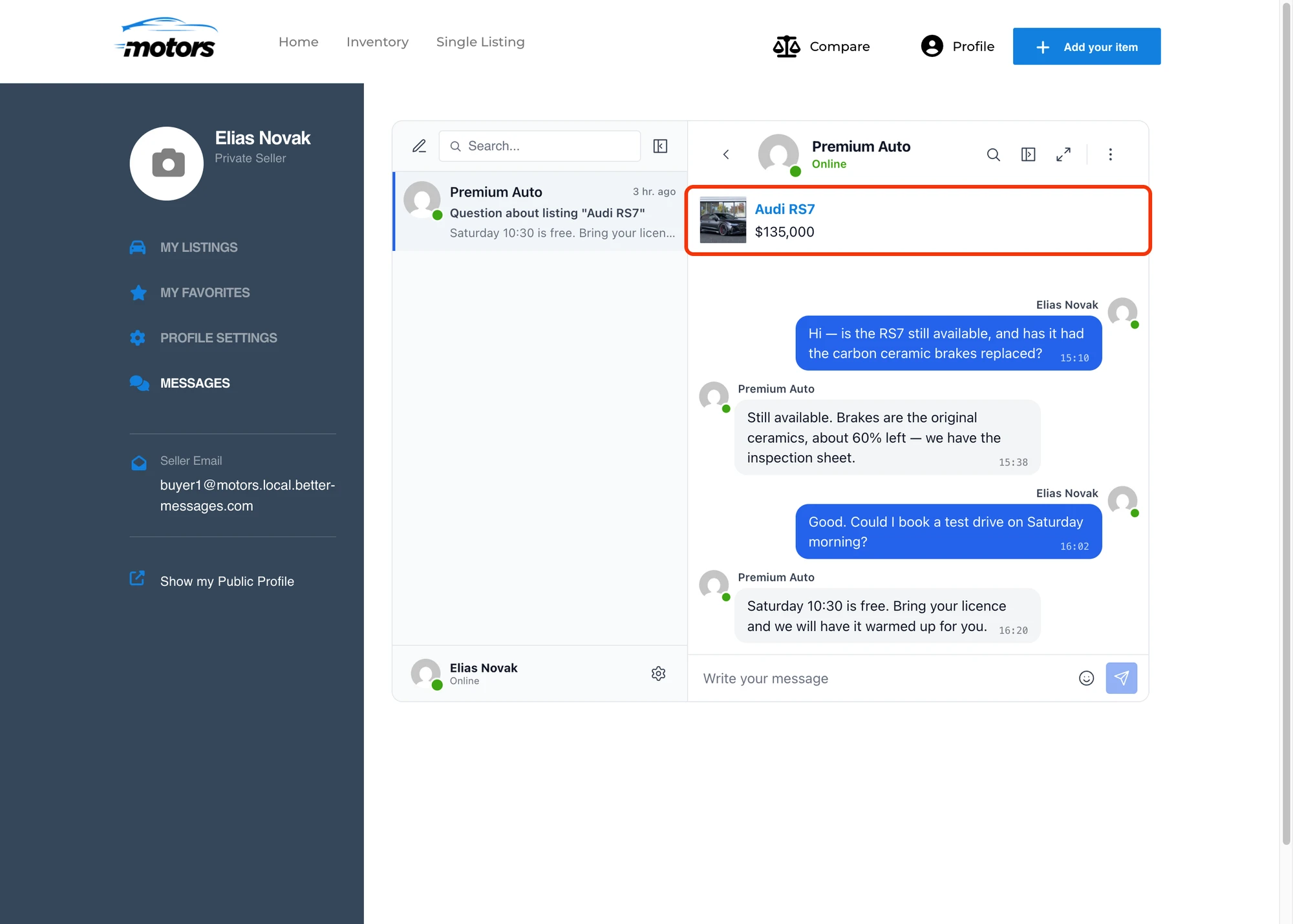Click the "Private Seller" label
The image size is (1293, 924).
coord(250,158)
